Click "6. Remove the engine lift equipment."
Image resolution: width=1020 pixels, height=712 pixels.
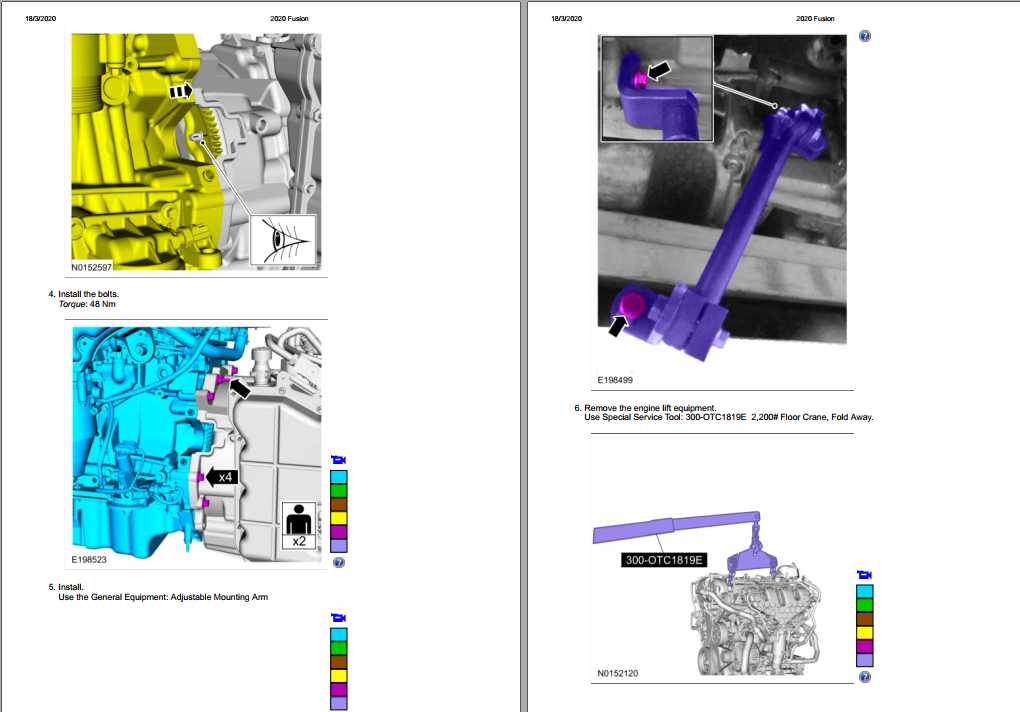(645, 408)
